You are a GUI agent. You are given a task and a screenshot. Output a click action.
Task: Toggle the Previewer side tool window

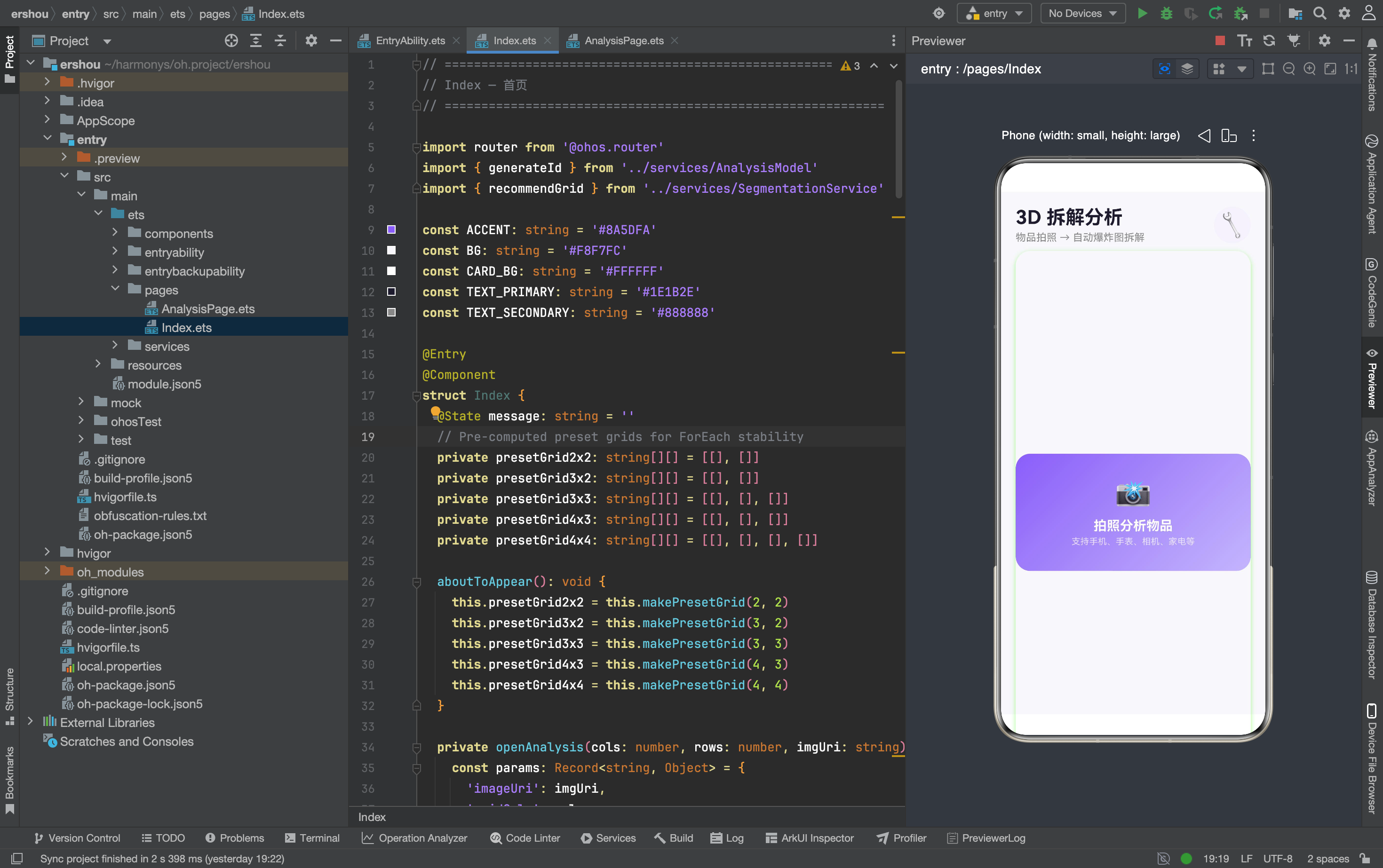[x=1372, y=379]
